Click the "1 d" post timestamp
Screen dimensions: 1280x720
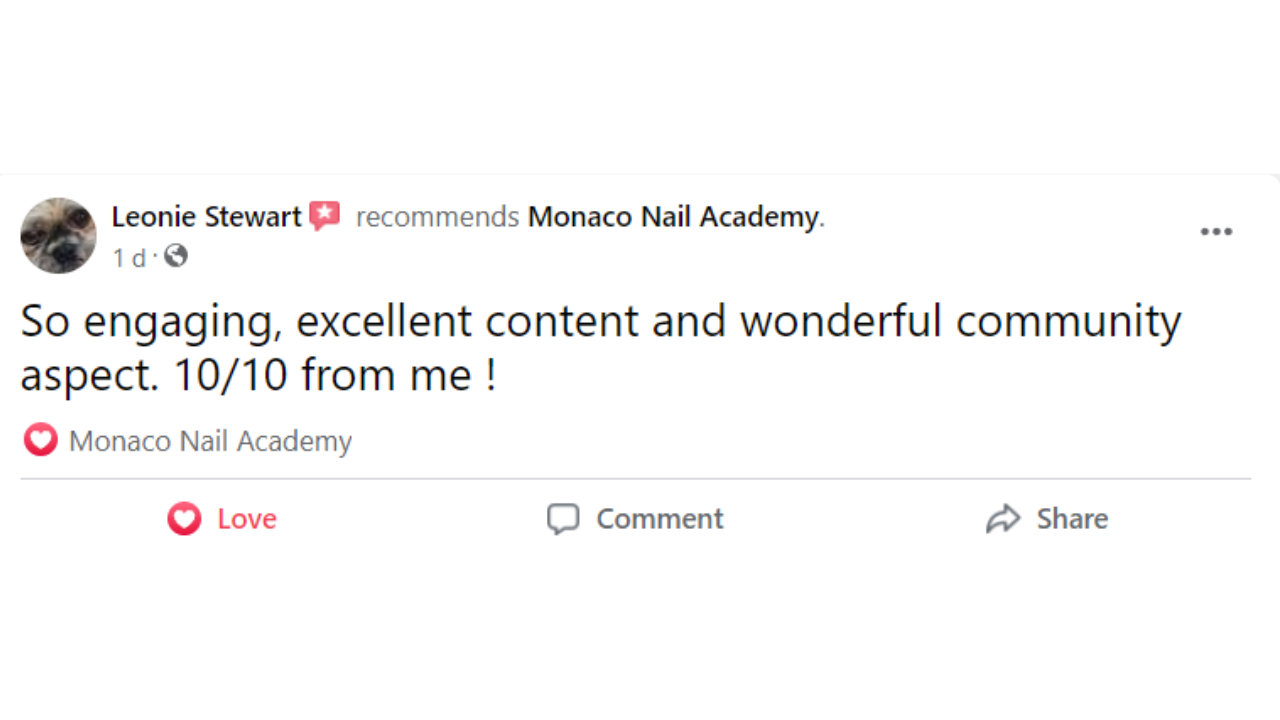tap(128, 258)
